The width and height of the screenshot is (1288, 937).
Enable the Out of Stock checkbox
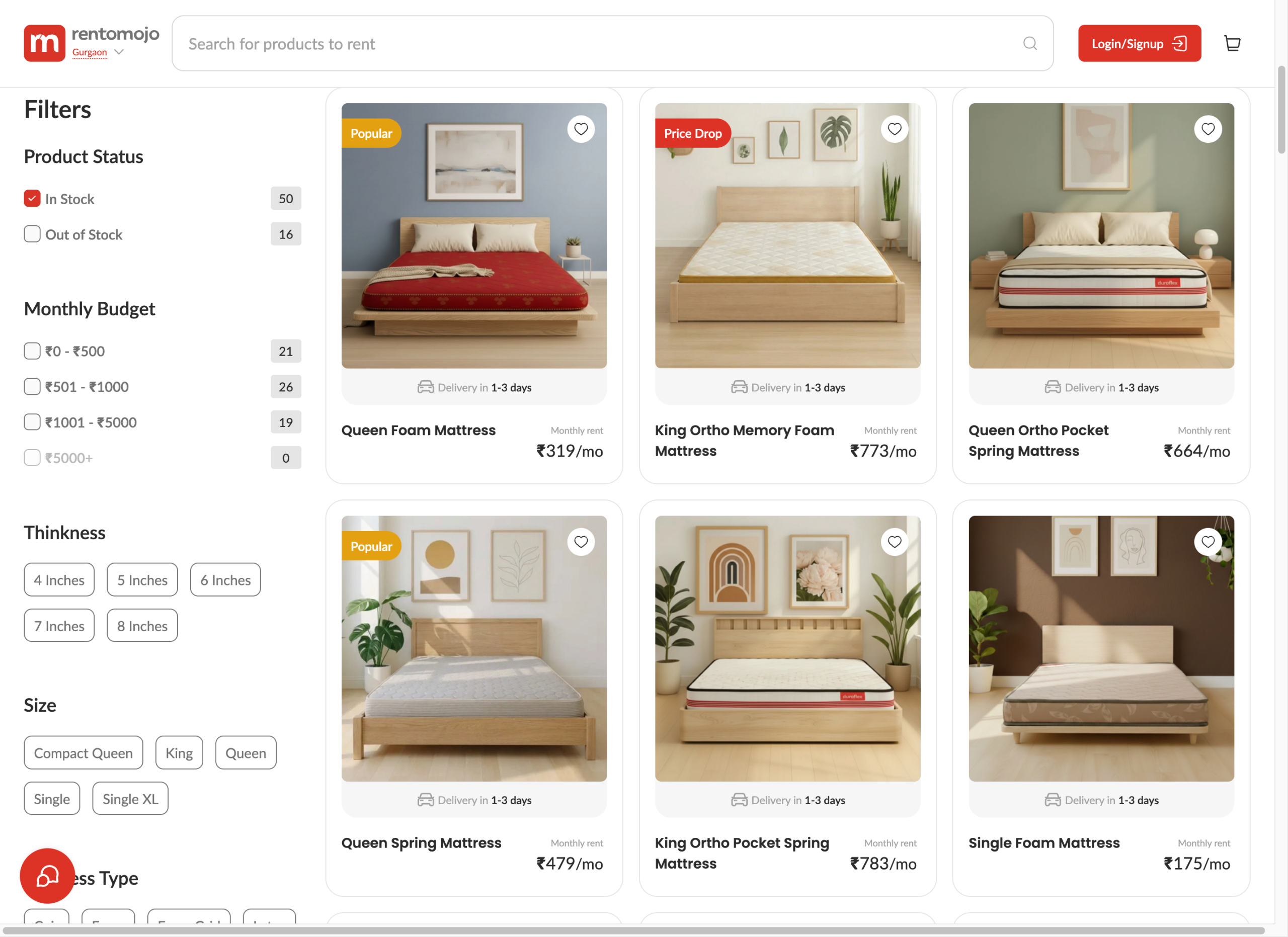click(x=32, y=234)
